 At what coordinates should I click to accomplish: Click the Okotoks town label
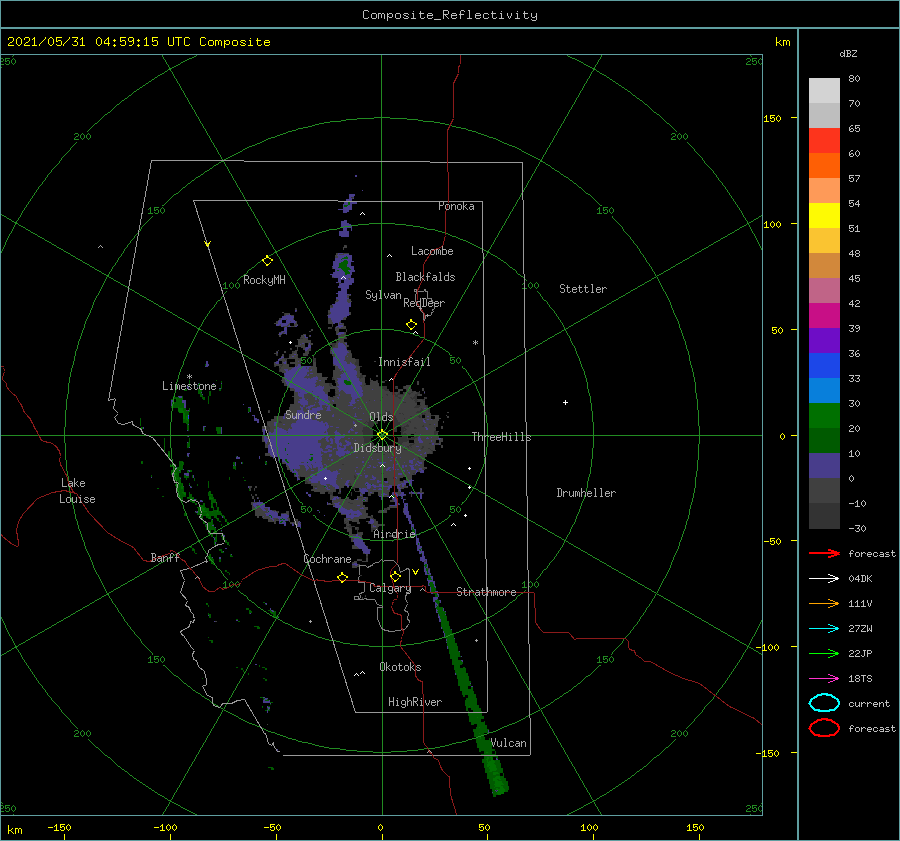(400, 666)
